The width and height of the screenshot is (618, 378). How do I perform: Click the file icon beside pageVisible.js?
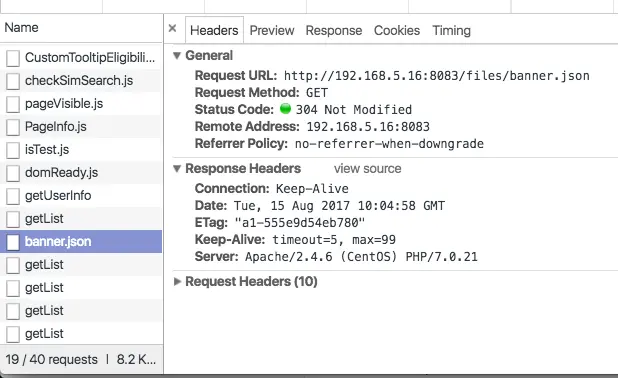(x=13, y=104)
